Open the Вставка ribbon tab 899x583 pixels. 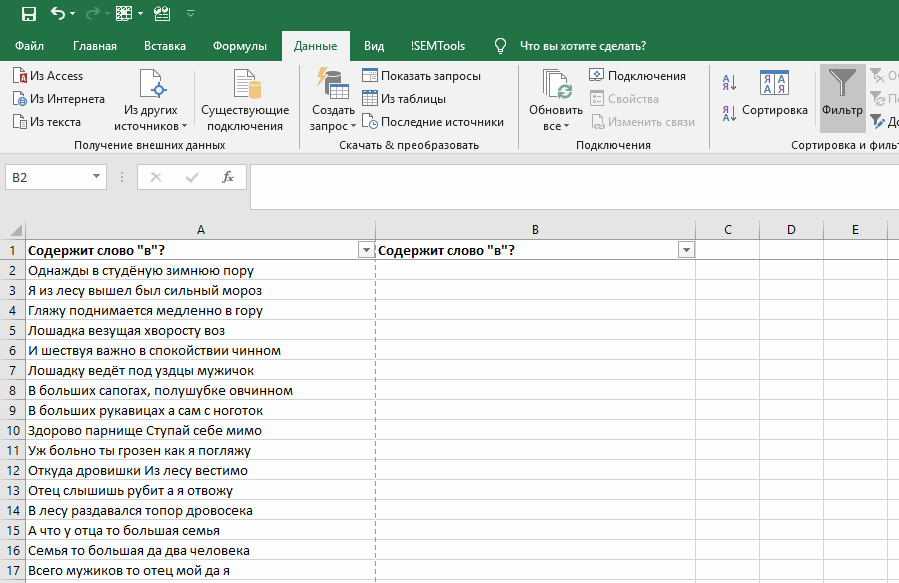pyautogui.click(x=165, y=46)
